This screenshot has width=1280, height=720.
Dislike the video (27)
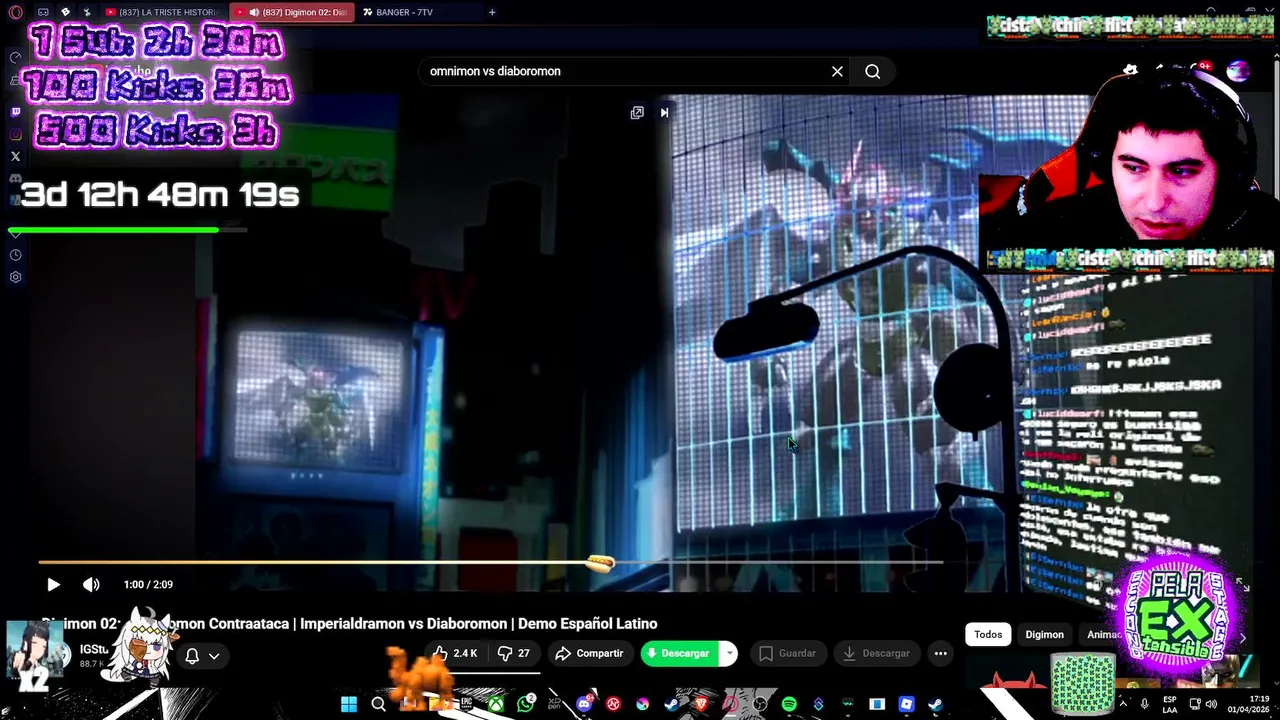click(x=514, y=653)
